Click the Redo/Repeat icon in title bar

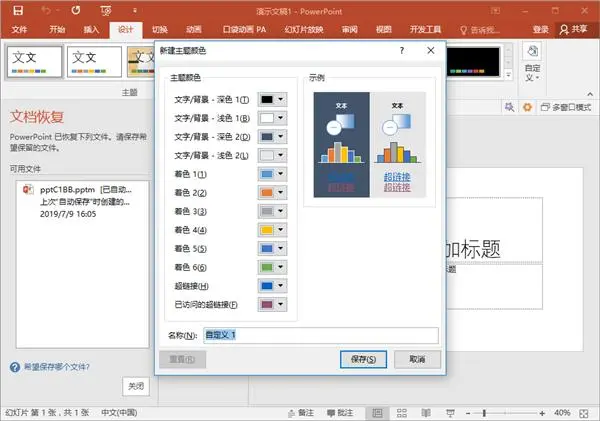click(x=76, y=10)
